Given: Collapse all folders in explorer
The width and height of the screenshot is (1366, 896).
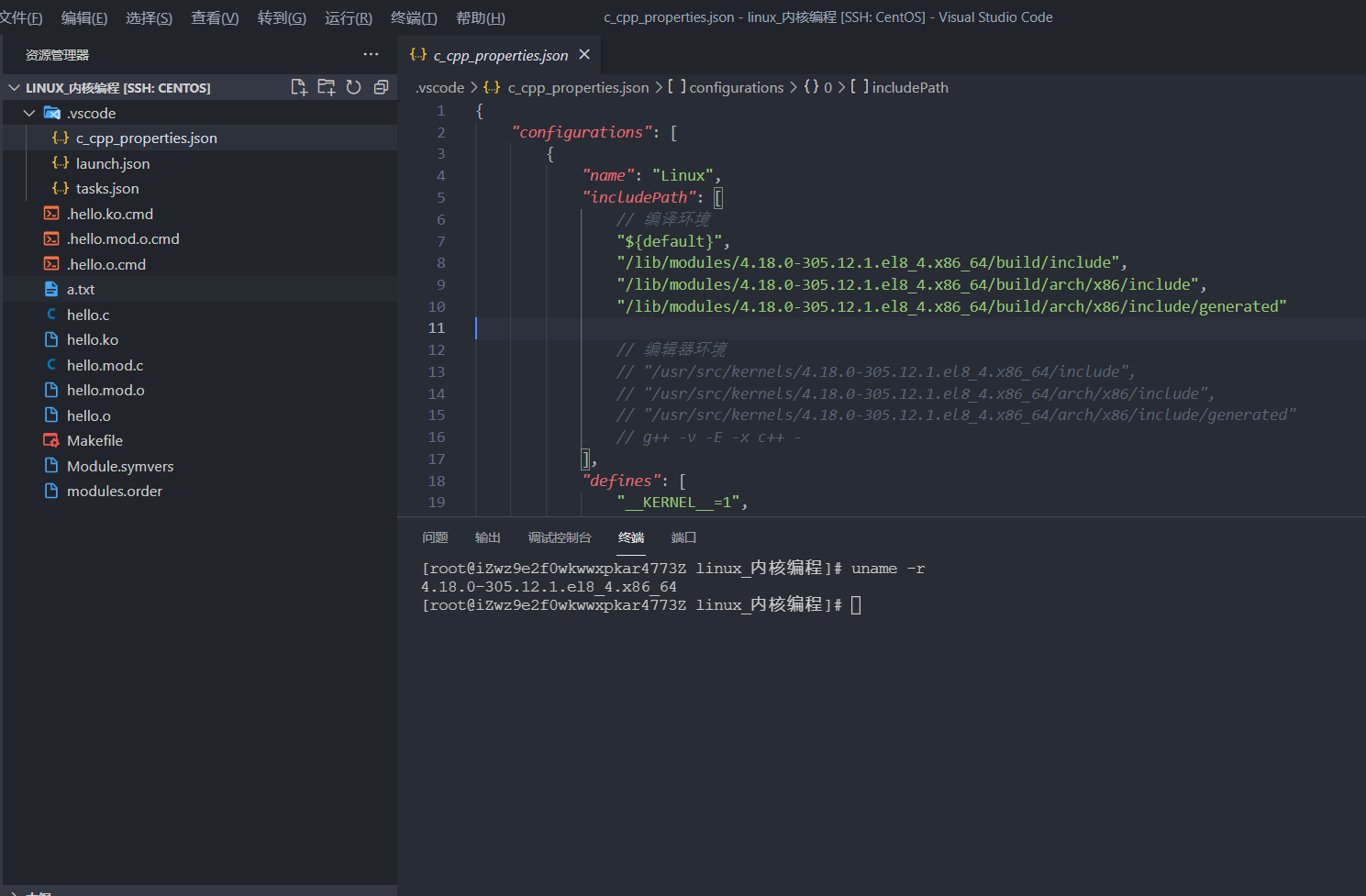Looking at the screenshot, I should [x=381, y=87].
